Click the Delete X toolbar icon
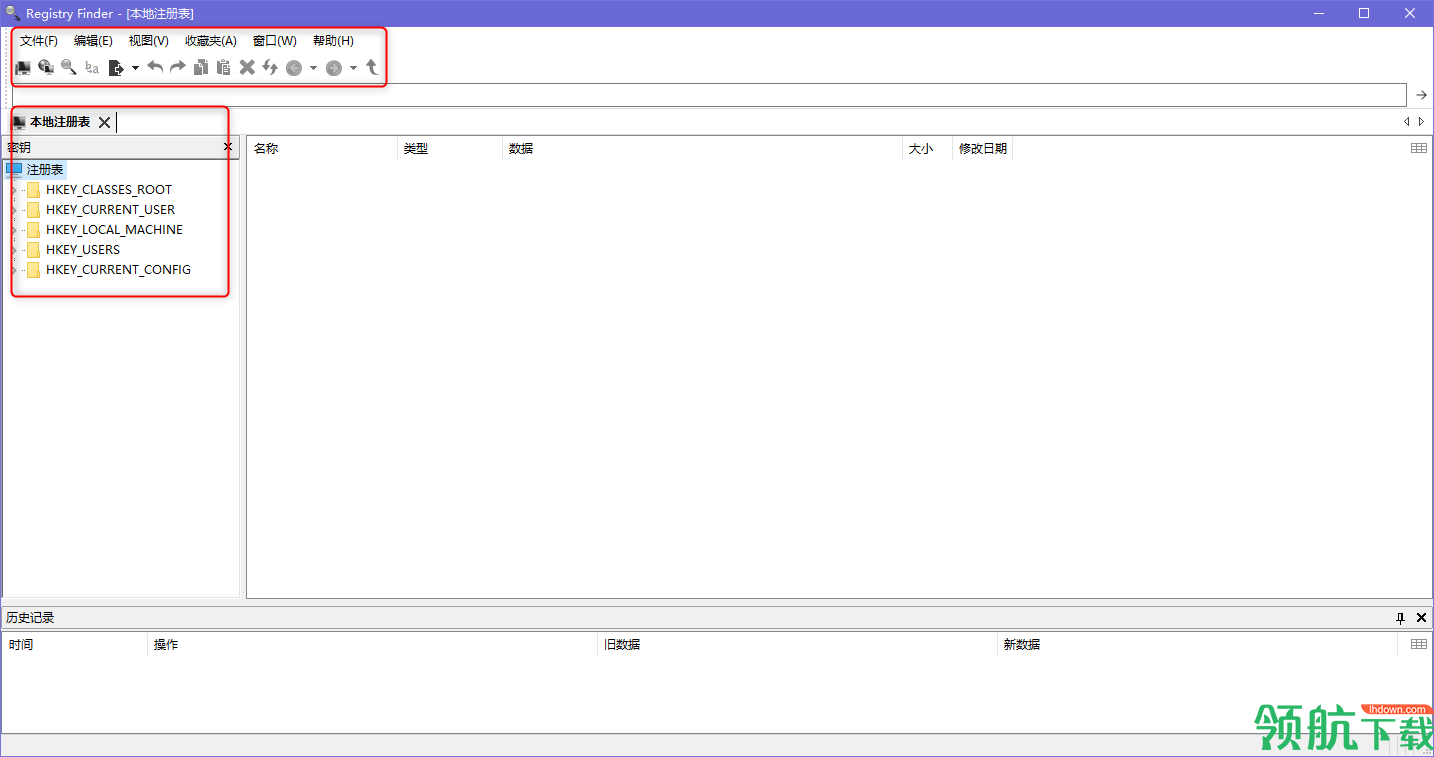This screenshot has width=1434, height=757. pos(247,68)
